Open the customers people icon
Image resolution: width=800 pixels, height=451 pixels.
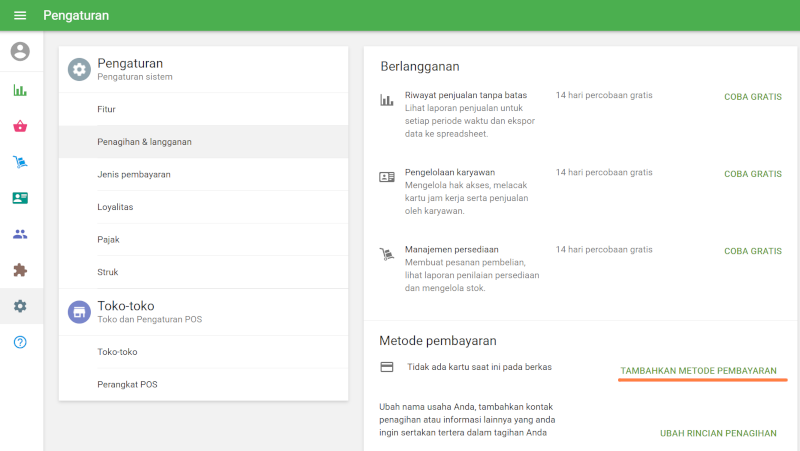pos(20,234)
